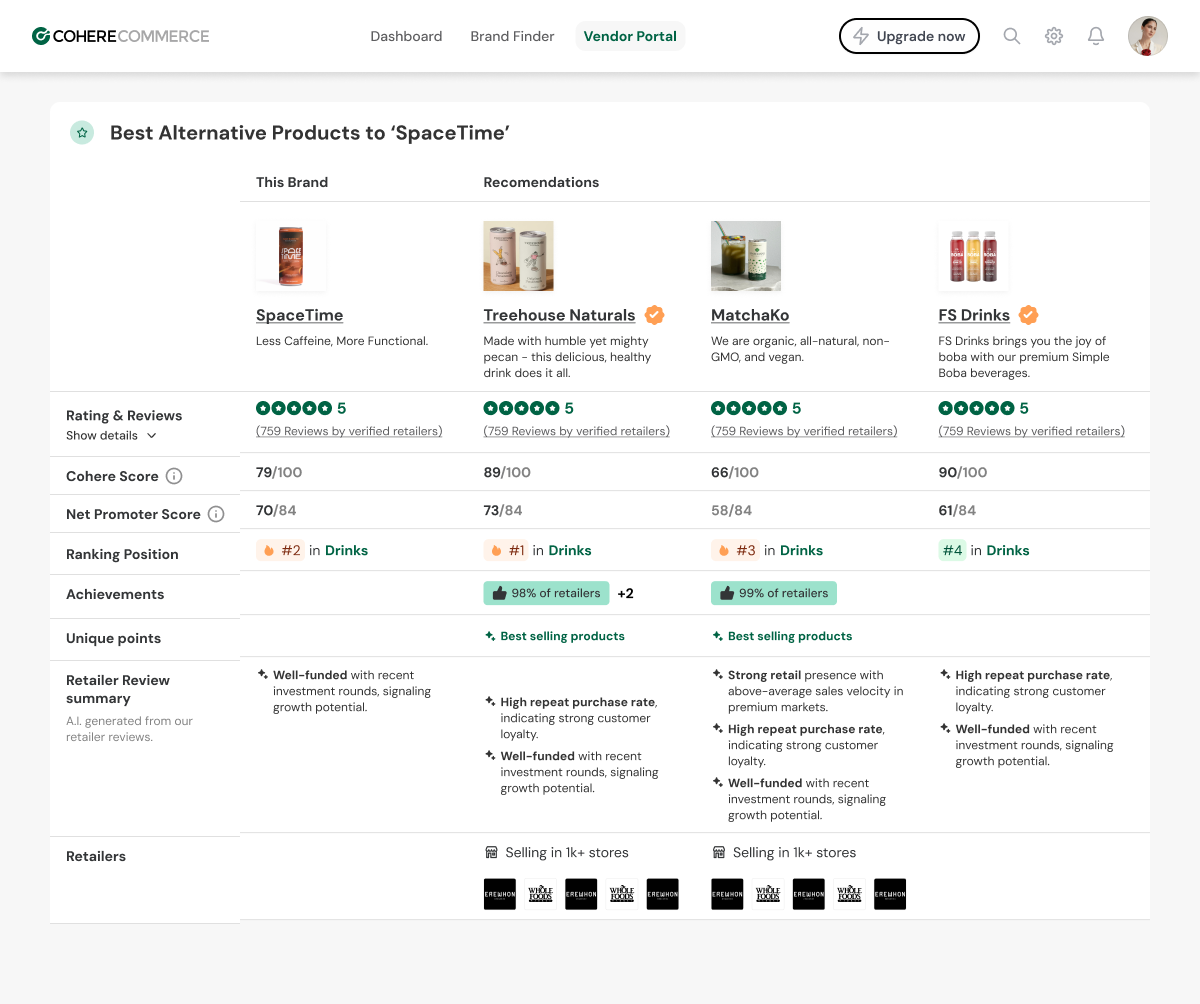Open the SpaceTime brand link
The width and height of the screenshot is (1200, 1004).
pos(300,315)
